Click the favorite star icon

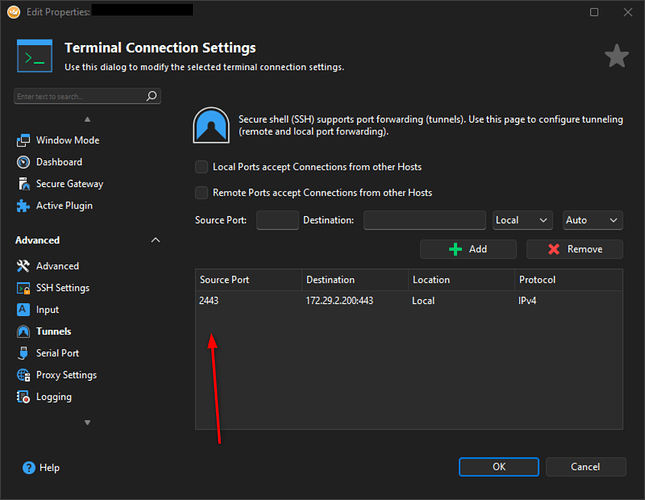click(617, 57)
